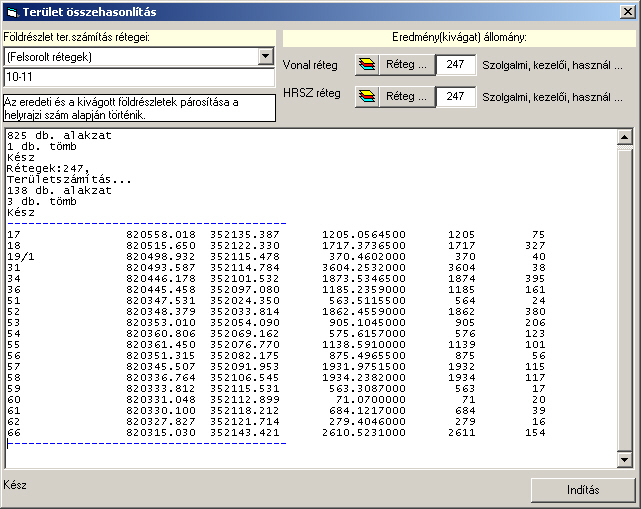Click the '138 db. alakzat' line
The width and height of the screenshot is (641, 509).
(x=59, y=191)
